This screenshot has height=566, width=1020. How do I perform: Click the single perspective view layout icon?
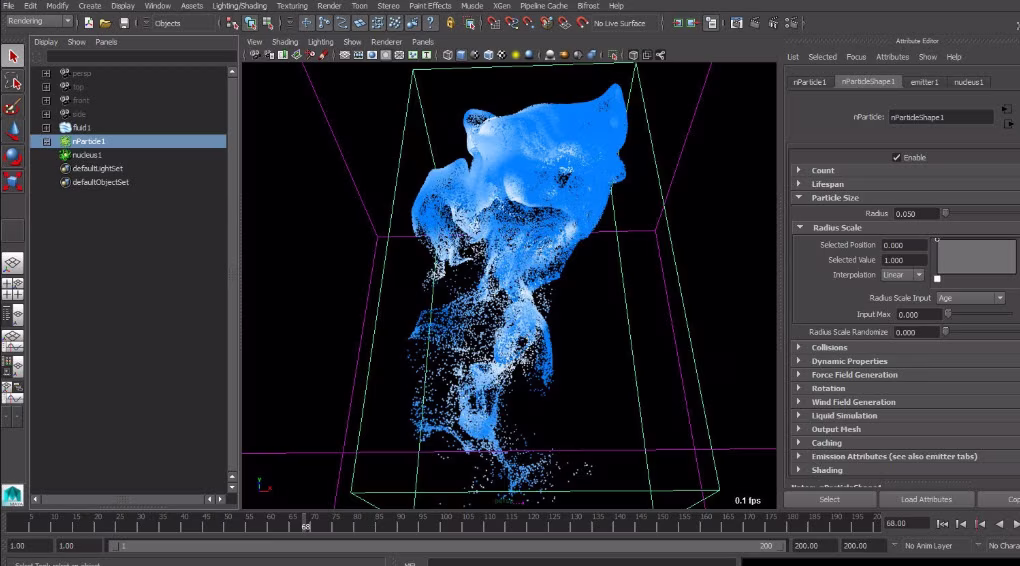pyautogui.click(x=13, y=264)
